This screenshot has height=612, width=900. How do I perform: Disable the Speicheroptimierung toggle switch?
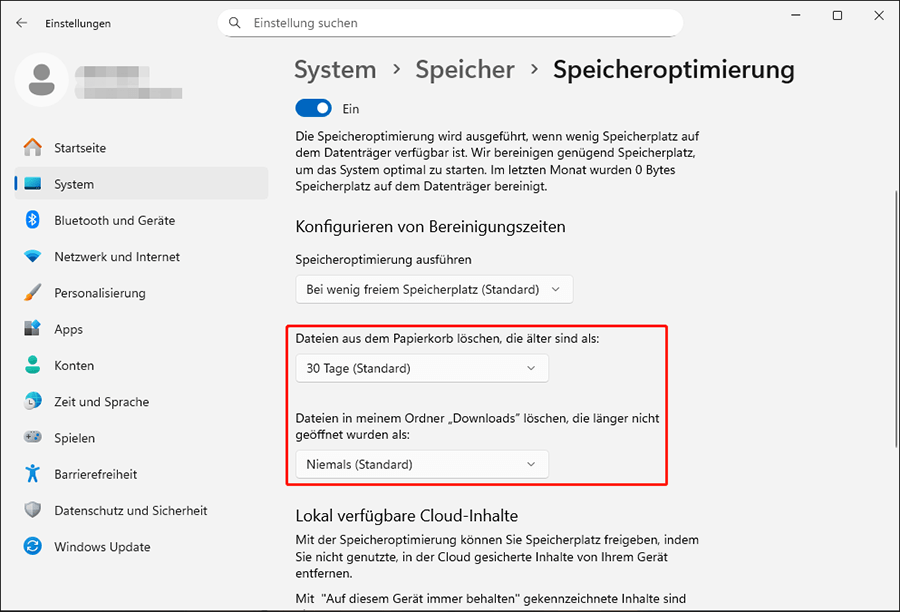pos(314,108)
